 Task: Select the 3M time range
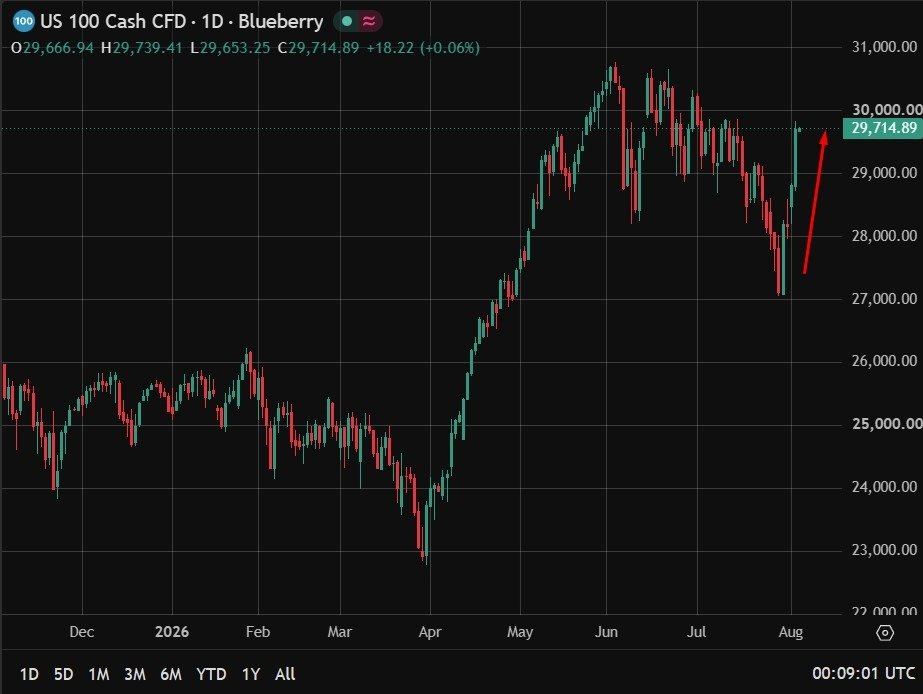tap(135, 674)
